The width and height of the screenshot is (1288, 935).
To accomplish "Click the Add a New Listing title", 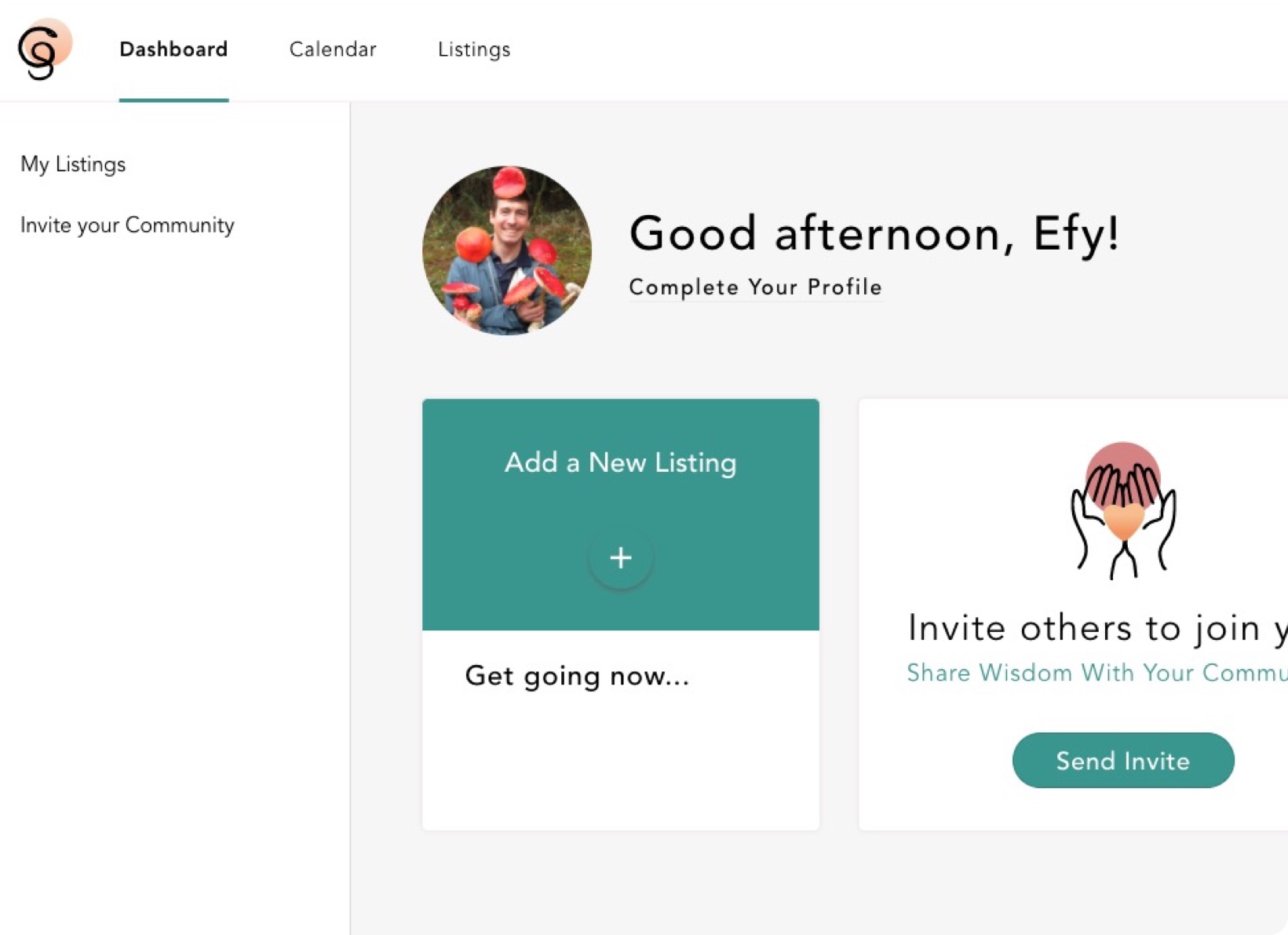I will click(620, 462).
